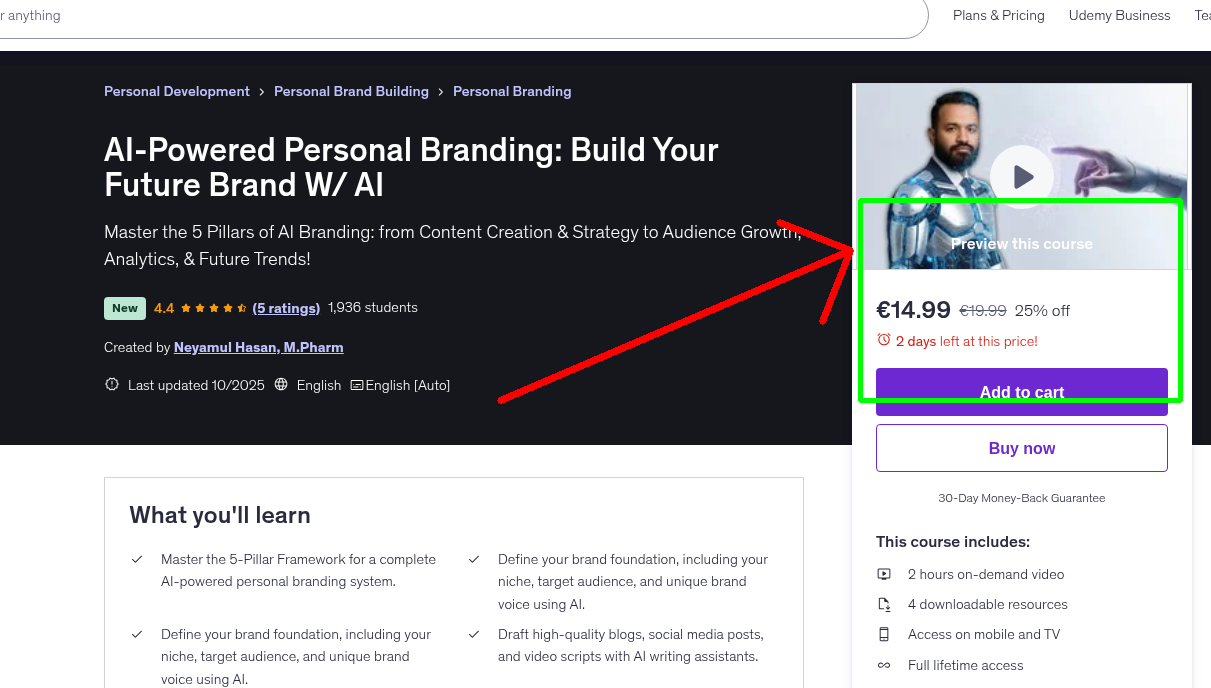Click the alarm clock icon near the discount countdown
This screenshot has height=688, width=1211.
pos(884,340)
